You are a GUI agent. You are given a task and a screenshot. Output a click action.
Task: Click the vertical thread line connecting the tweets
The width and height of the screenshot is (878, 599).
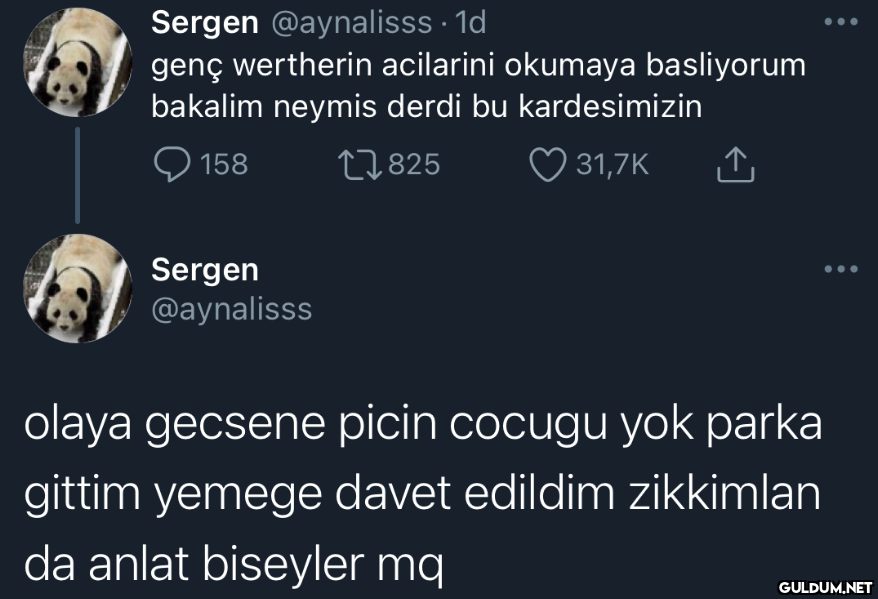point(77,175)
